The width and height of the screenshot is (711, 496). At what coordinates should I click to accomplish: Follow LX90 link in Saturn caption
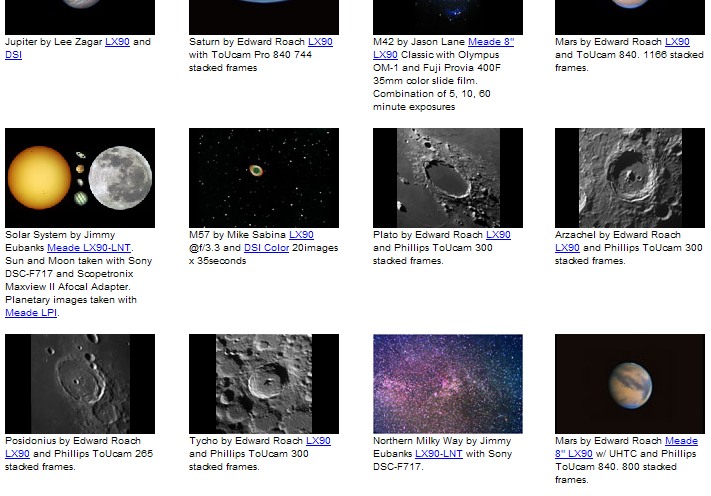click(320, 42)
